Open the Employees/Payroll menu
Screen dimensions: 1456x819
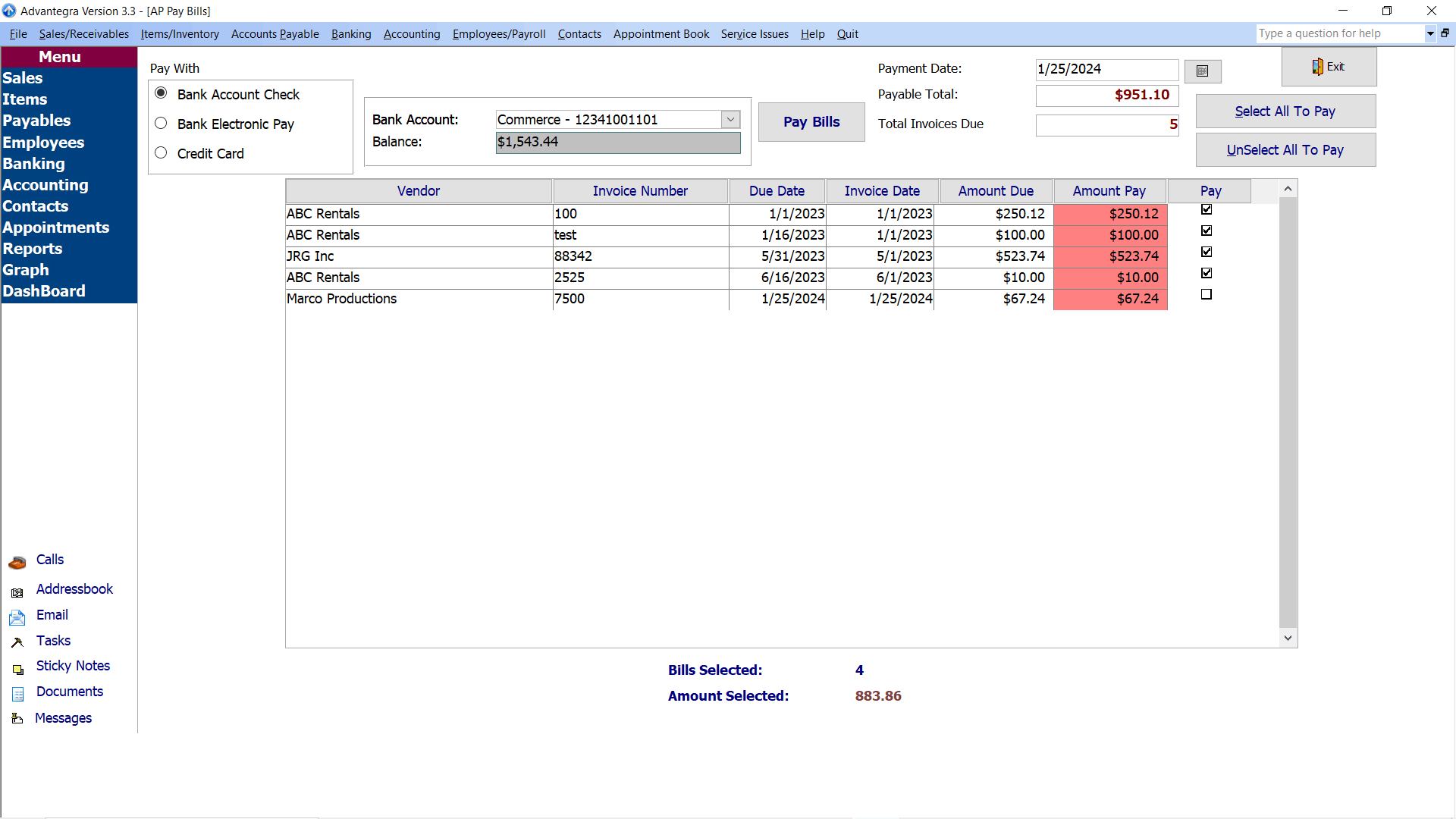(x=499, y=34)
